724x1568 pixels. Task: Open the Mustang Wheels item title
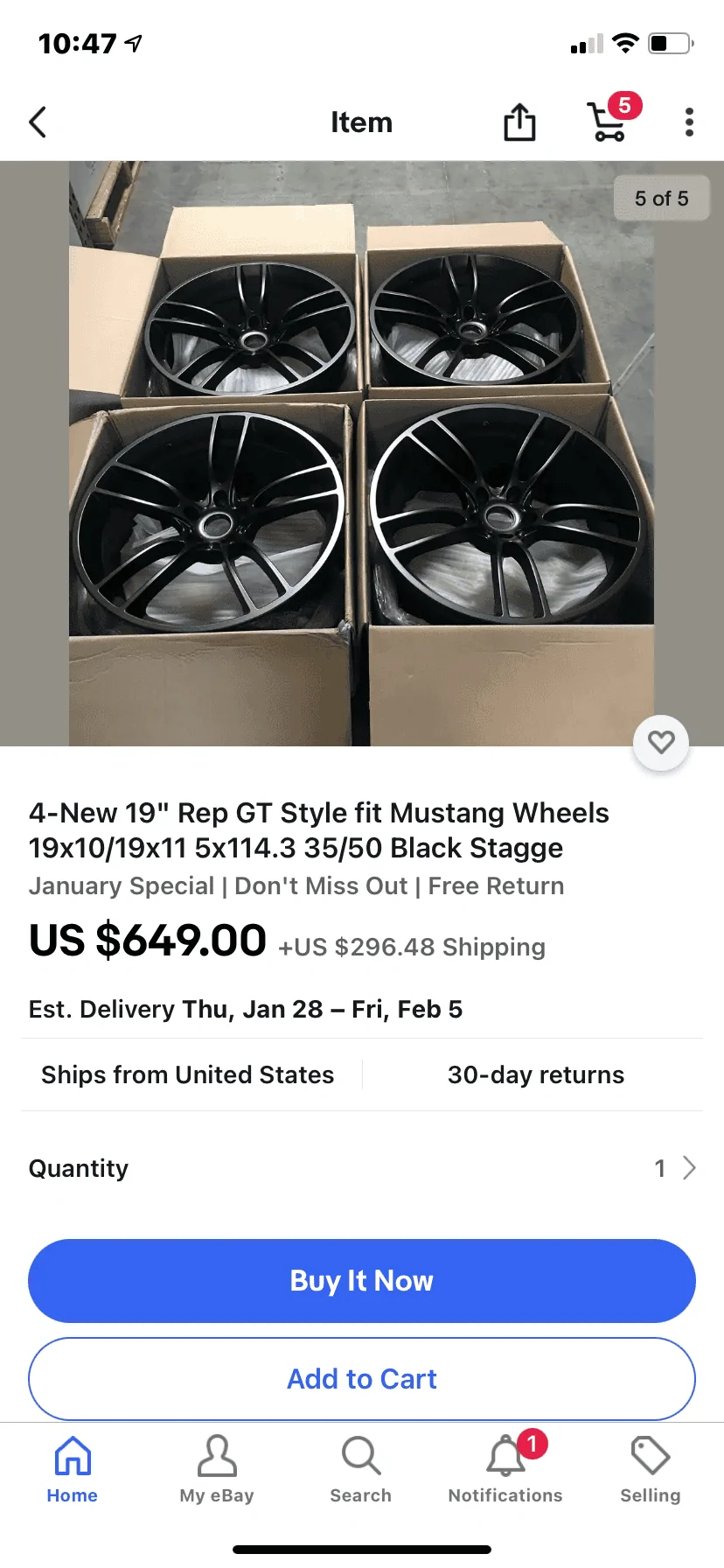pos(319,830)
